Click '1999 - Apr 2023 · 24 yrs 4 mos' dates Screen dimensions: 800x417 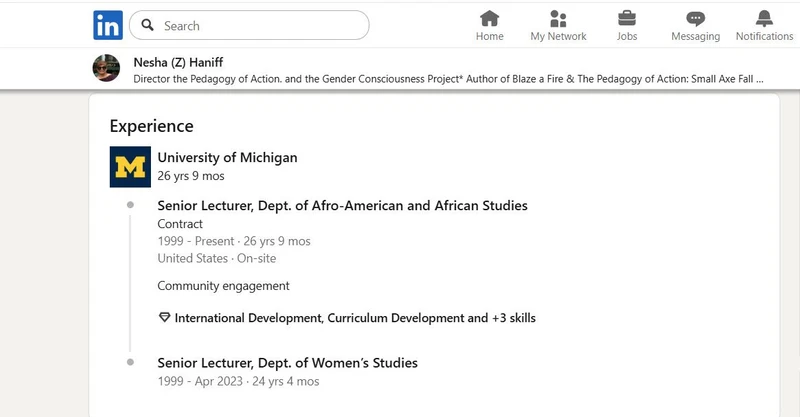[x=238, y=381]
